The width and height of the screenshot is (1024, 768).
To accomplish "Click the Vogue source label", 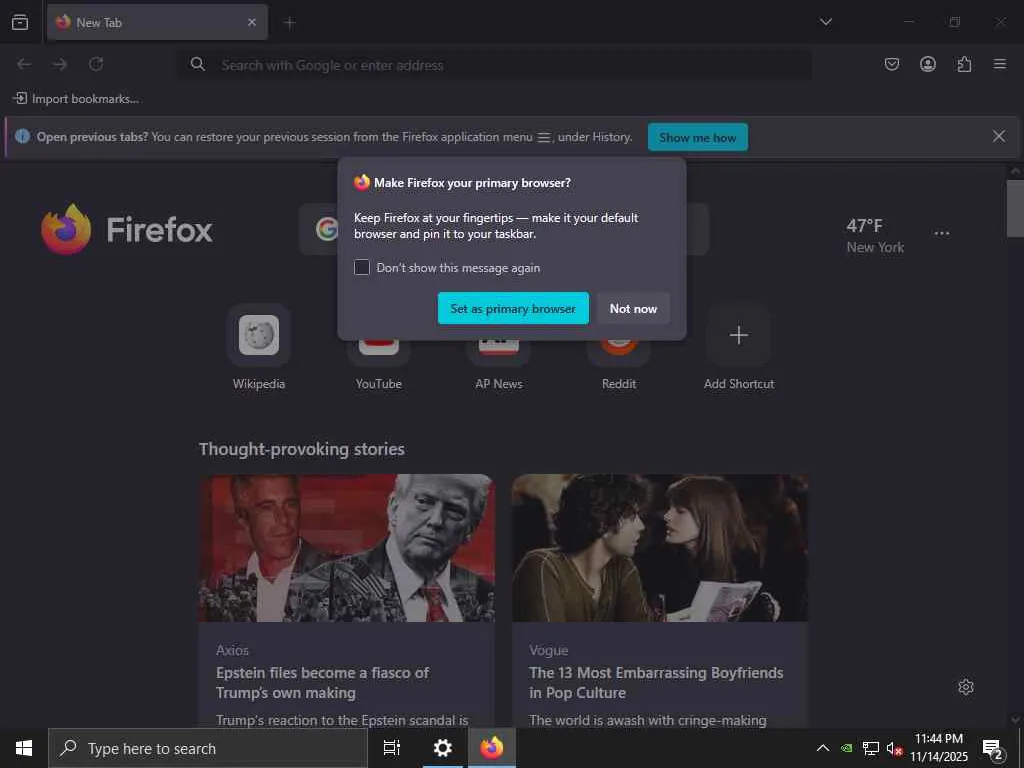I will coord(549,650).
